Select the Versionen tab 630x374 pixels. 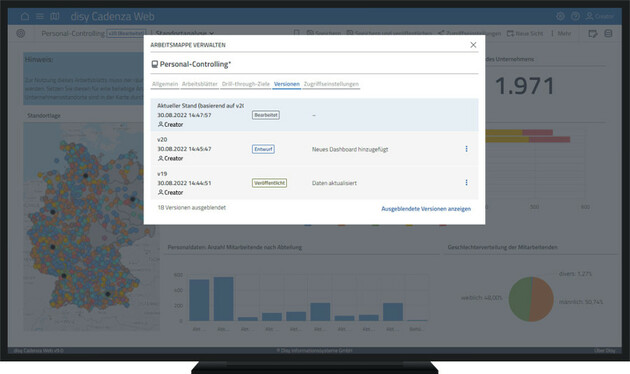[287, 84]
